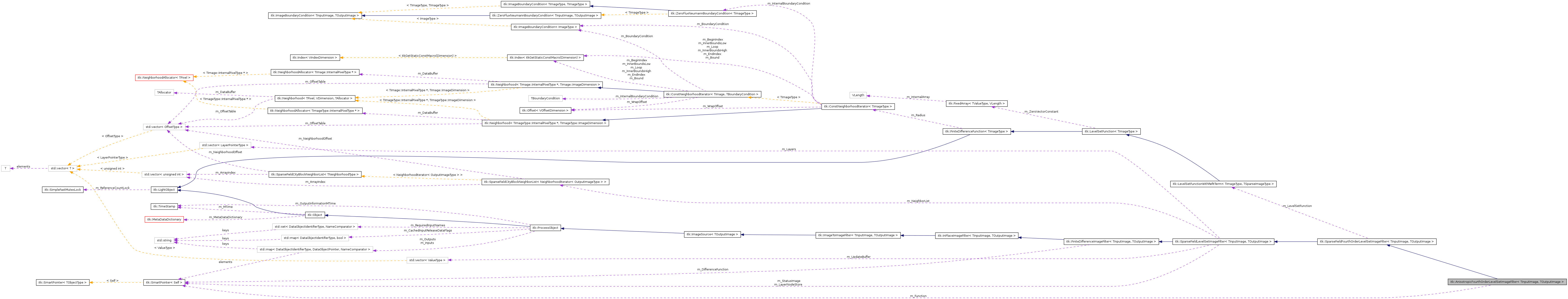Image resolution: width=1568 pixels, height=299 pixels.
Task: Open Neighborhood< TImageType::InternalPixelType *, TImageType::ImageDimension > node
Action: tap(545, 123)
